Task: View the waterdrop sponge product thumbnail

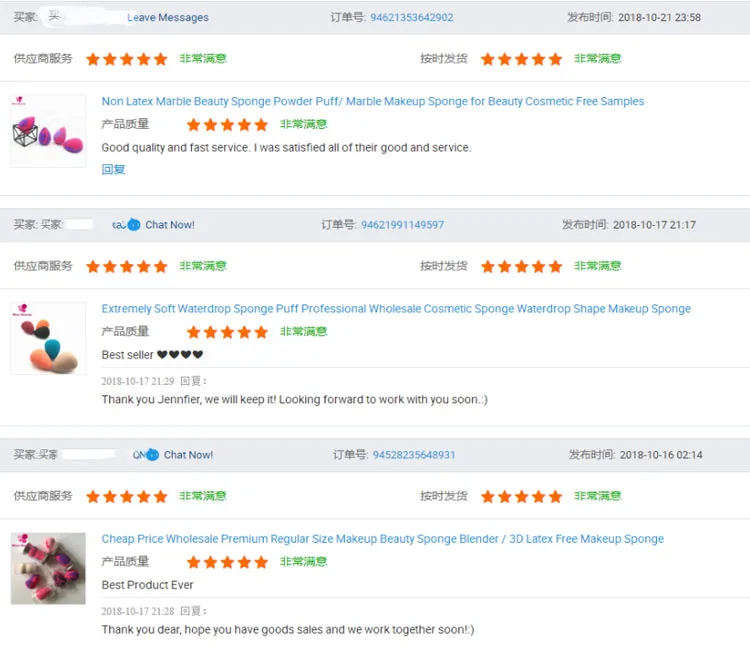Action: pos(48,339)
